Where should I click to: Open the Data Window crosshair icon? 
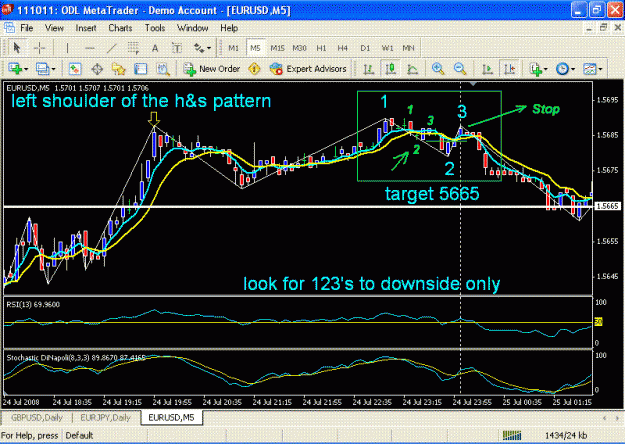pyautogui.click(x=97, y=69)
